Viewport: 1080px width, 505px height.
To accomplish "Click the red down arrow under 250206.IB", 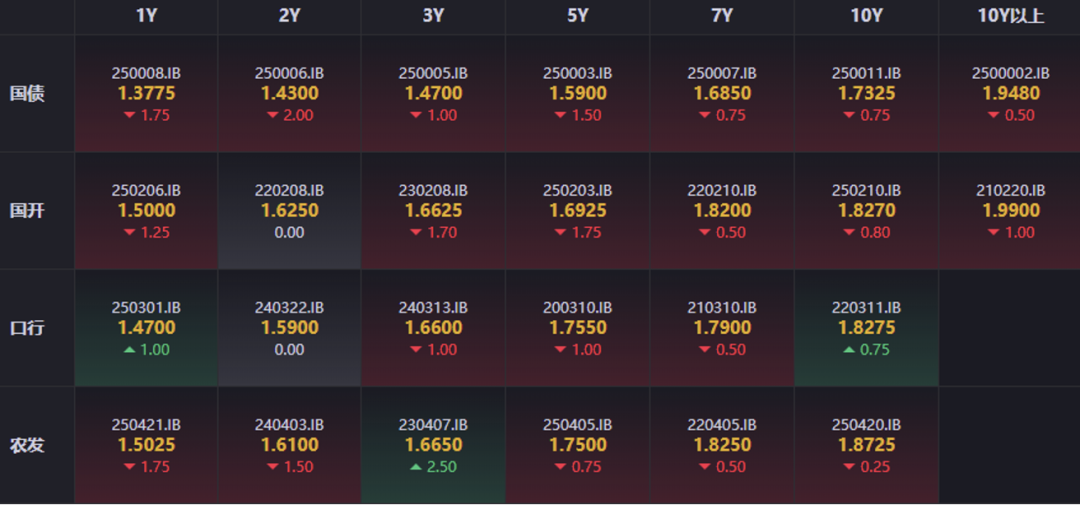I will click(128, 233).
